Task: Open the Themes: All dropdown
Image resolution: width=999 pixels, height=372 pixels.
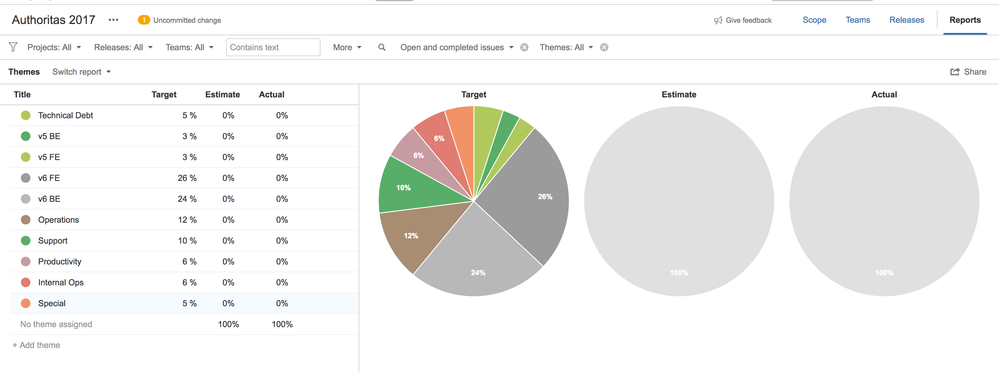Action: [566, 47]
